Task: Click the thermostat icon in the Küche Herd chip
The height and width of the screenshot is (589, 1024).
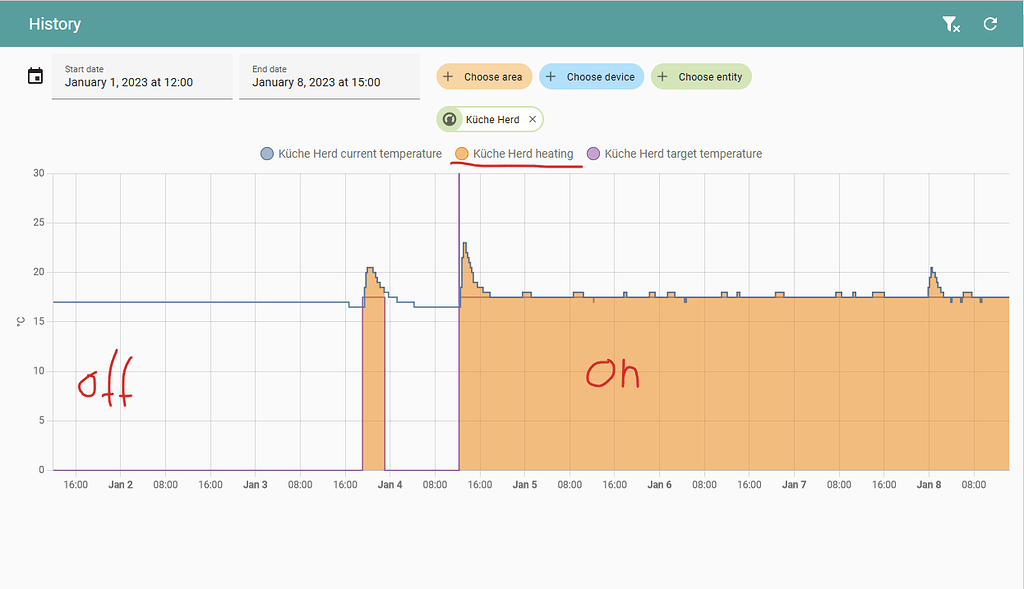Action: [x=450, y=118]
